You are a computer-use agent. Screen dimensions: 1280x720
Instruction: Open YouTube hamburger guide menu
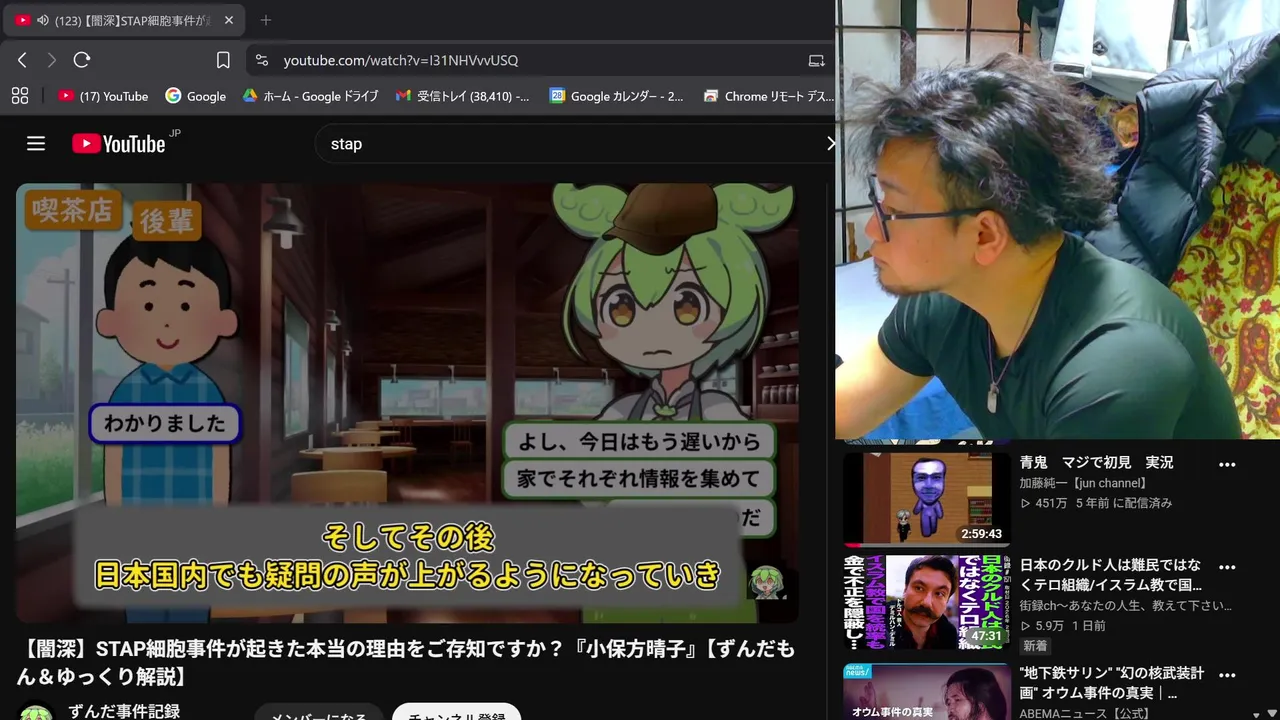[x=36, y=144]
